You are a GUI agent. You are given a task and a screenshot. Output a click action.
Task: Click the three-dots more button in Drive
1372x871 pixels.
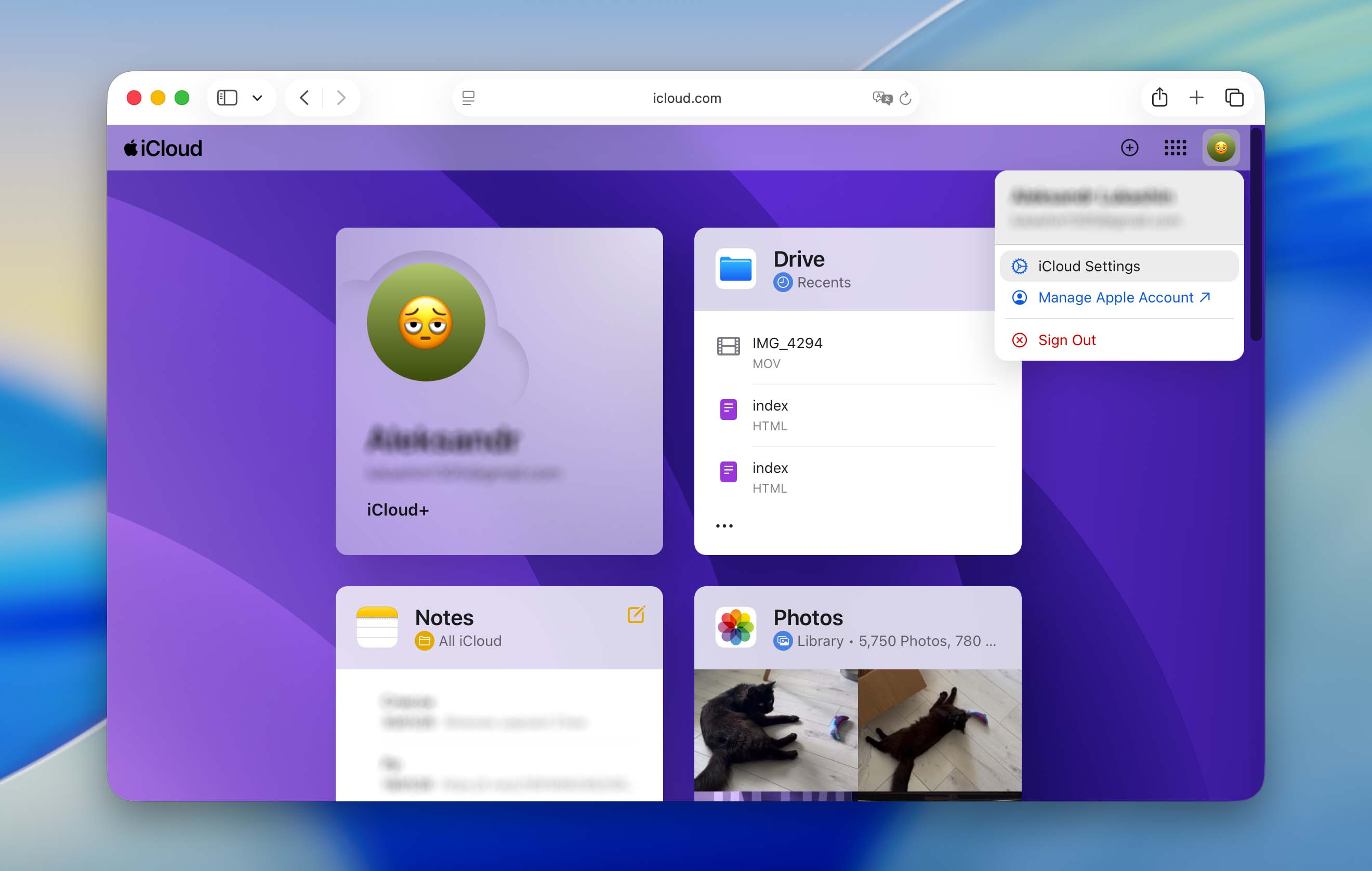click(724, 526)
